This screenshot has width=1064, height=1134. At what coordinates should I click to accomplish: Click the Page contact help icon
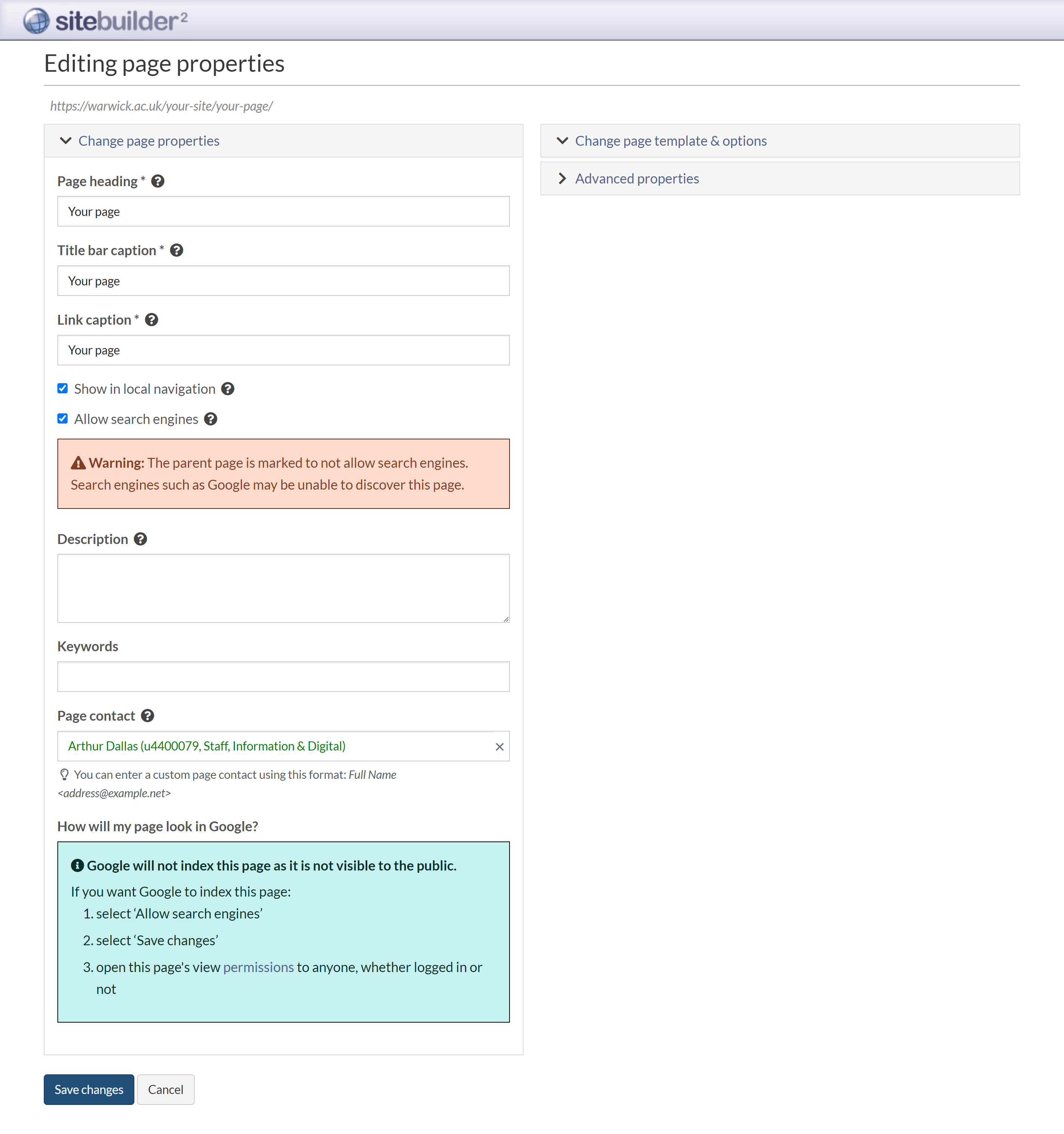coord(148,716)
